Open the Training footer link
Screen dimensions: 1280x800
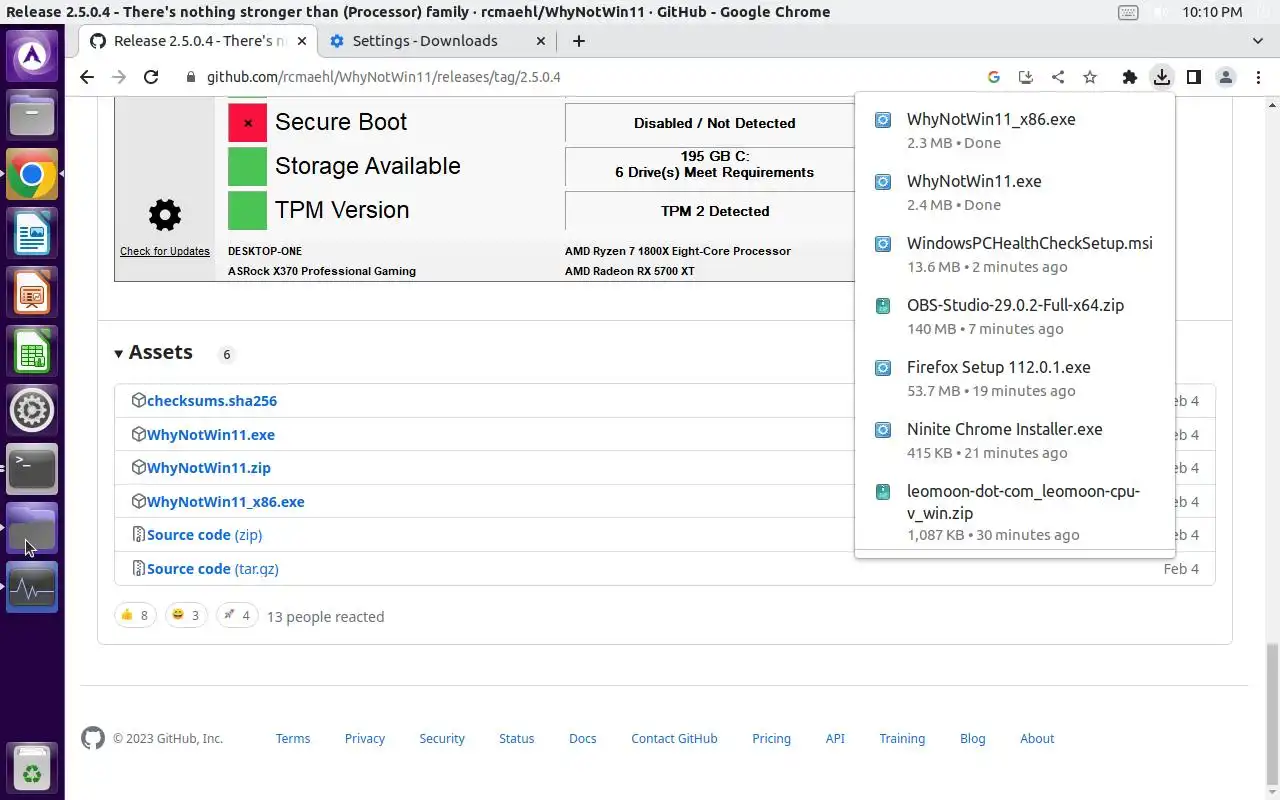click(902, 738)
